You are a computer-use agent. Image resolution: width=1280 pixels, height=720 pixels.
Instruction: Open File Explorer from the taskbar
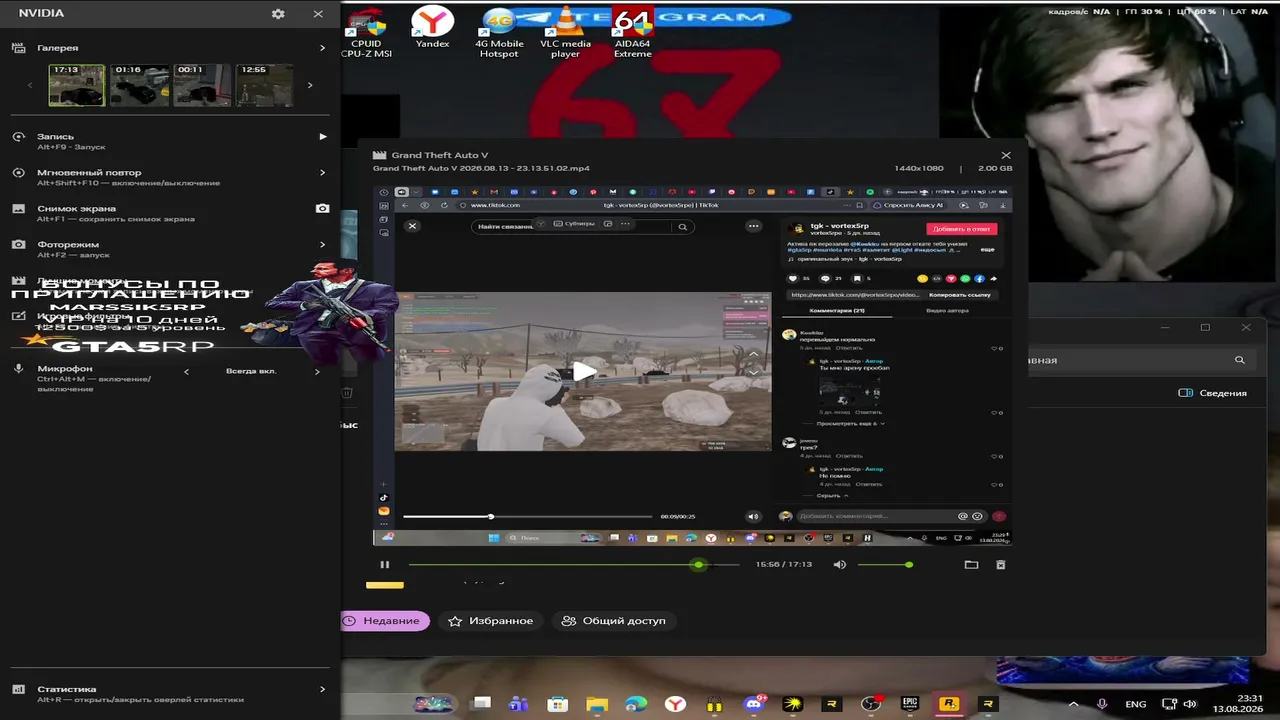pyautogui.click(x=597, y=704)
